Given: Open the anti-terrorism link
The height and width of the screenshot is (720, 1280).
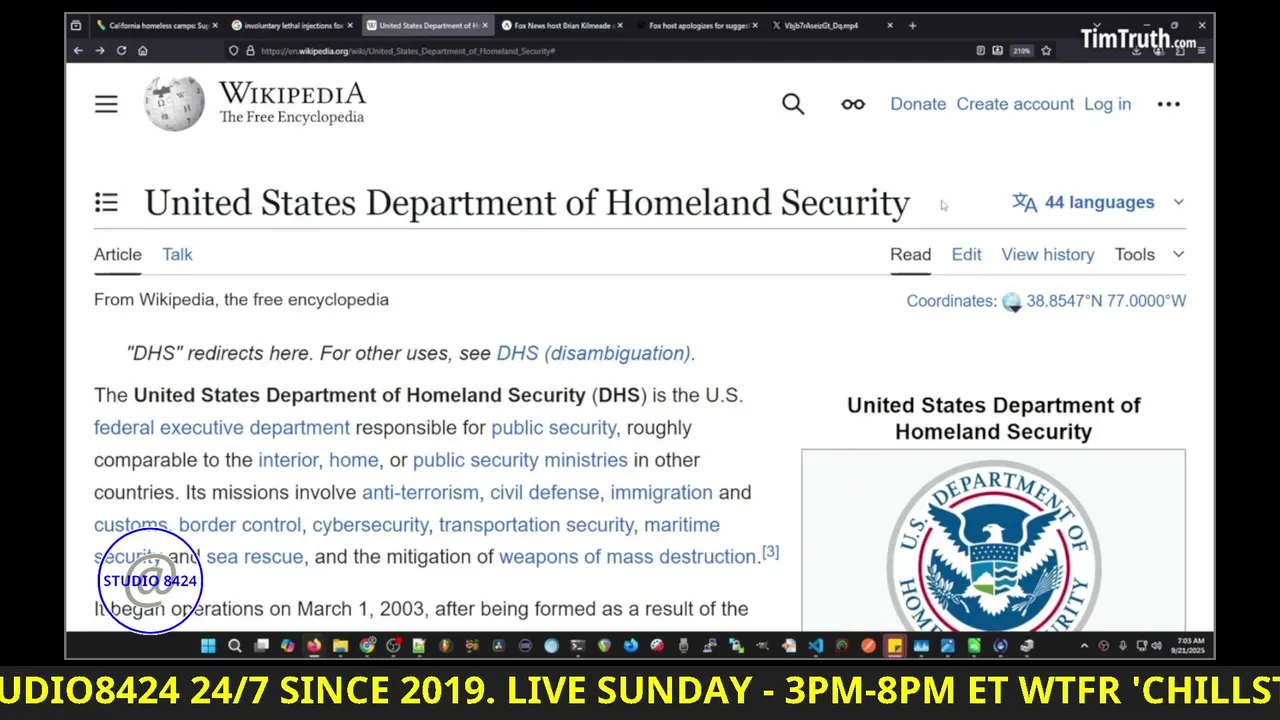Looking at the screenshot, I should coord(420,492).
